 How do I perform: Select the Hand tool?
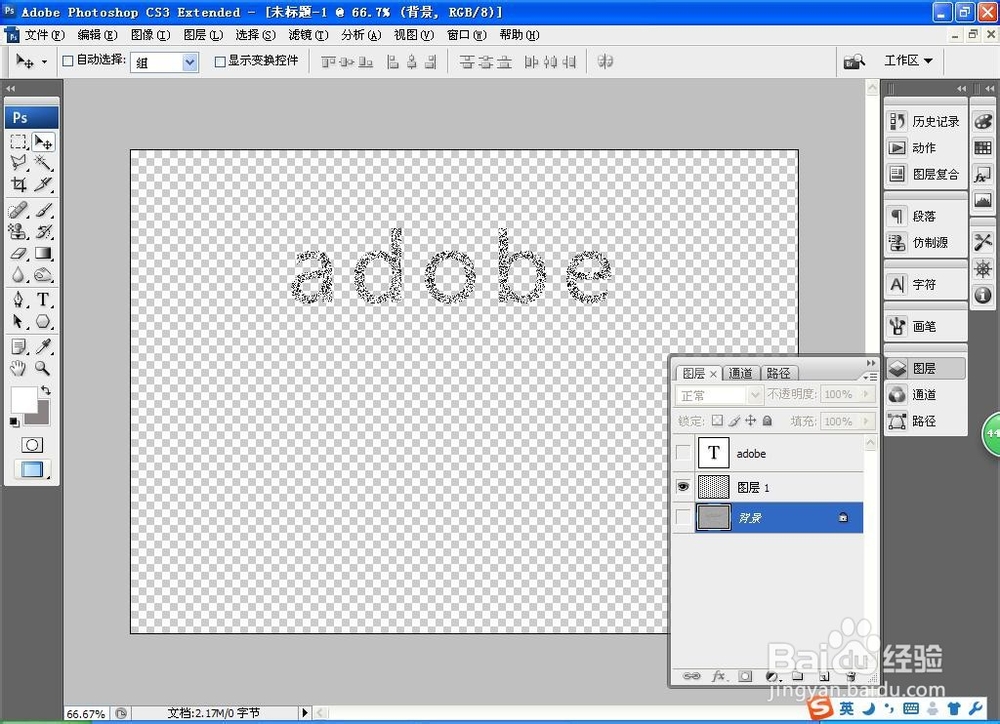(x=18, y=368)
